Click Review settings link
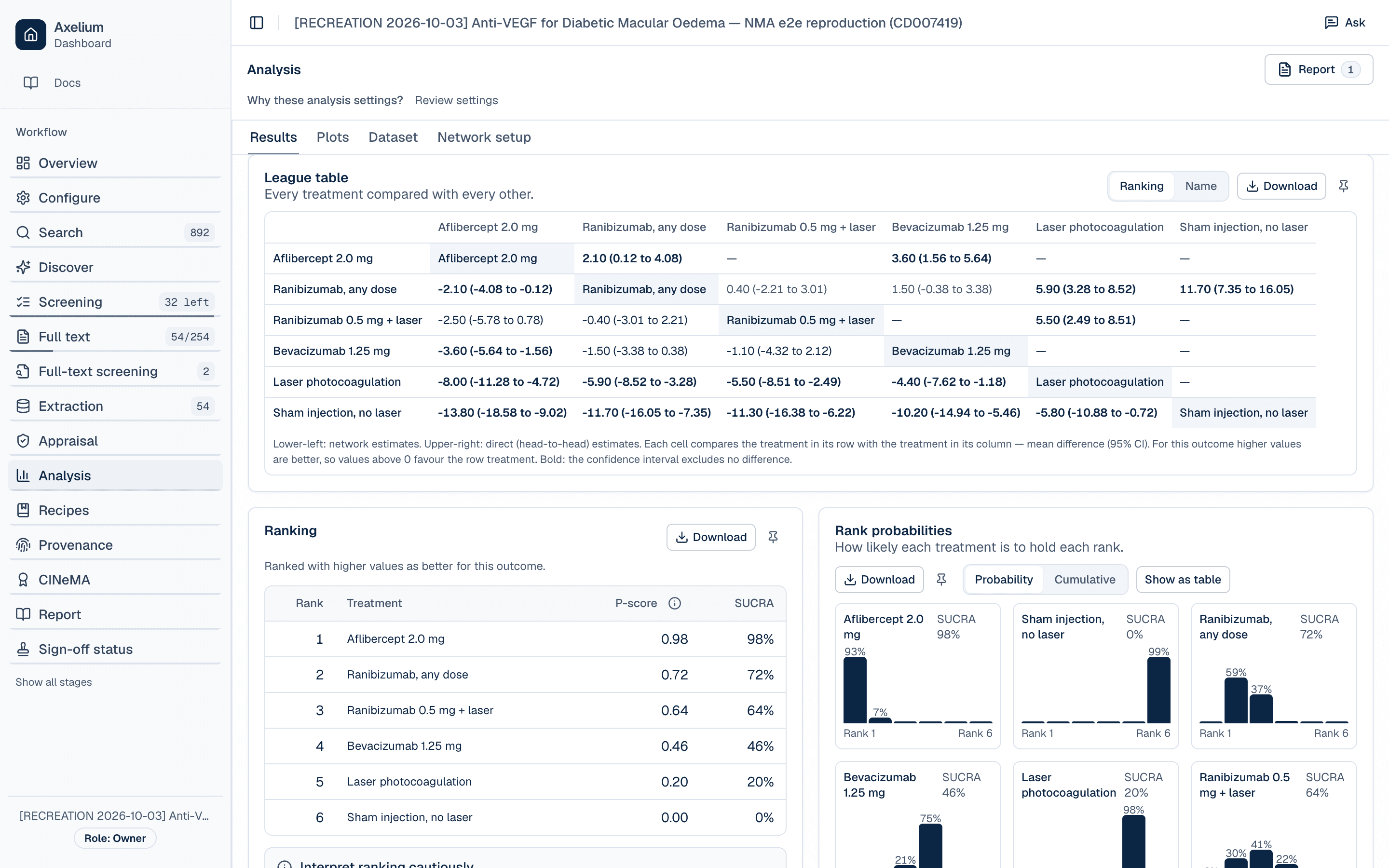Image resolution: width=1389 pixels, height=868 pixels. click(456, 100)
